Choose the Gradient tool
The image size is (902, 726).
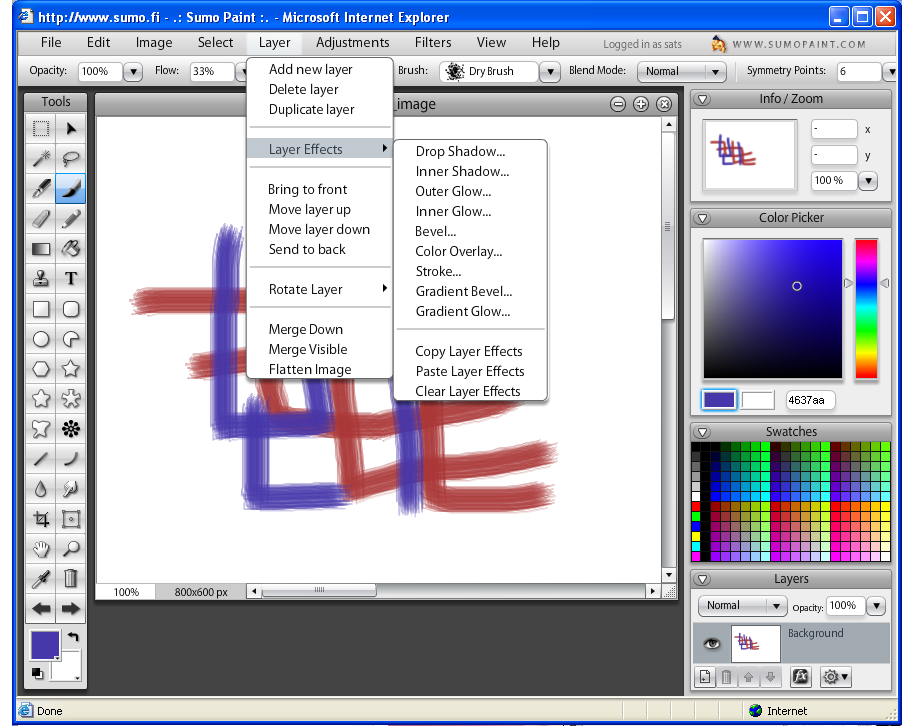pyautogui.click(x=41, y=248)
